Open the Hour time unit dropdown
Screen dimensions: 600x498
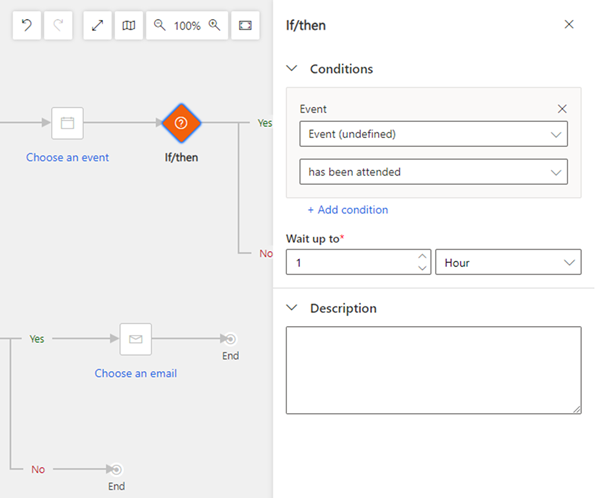tap(508, 263)
